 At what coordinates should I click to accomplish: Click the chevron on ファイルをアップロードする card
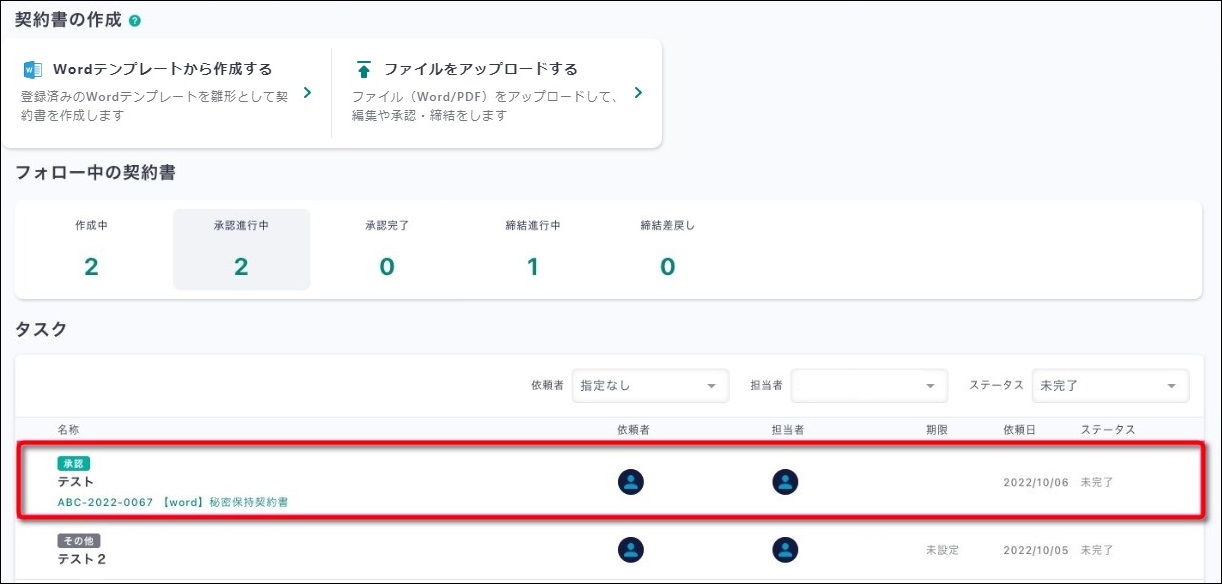pos(638,93)
